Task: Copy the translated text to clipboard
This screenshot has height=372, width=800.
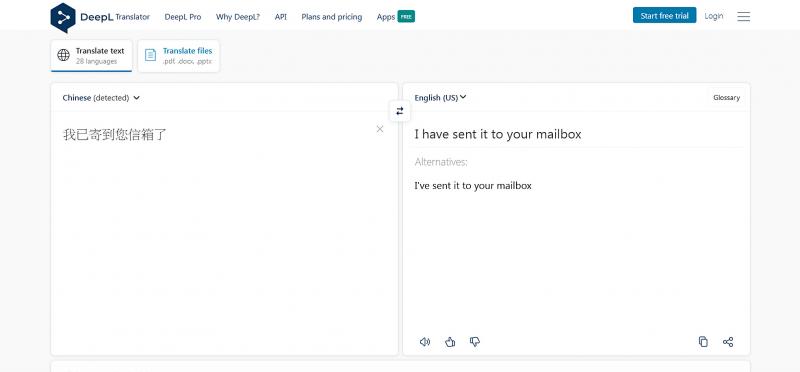Action: pos(703,342)
